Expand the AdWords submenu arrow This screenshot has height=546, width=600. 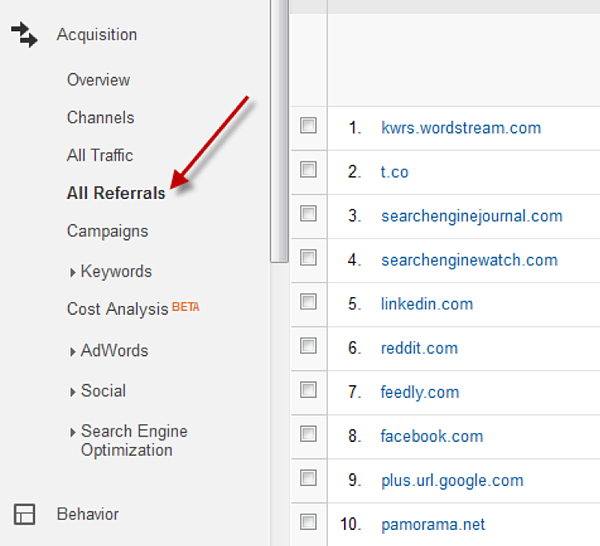72,352
